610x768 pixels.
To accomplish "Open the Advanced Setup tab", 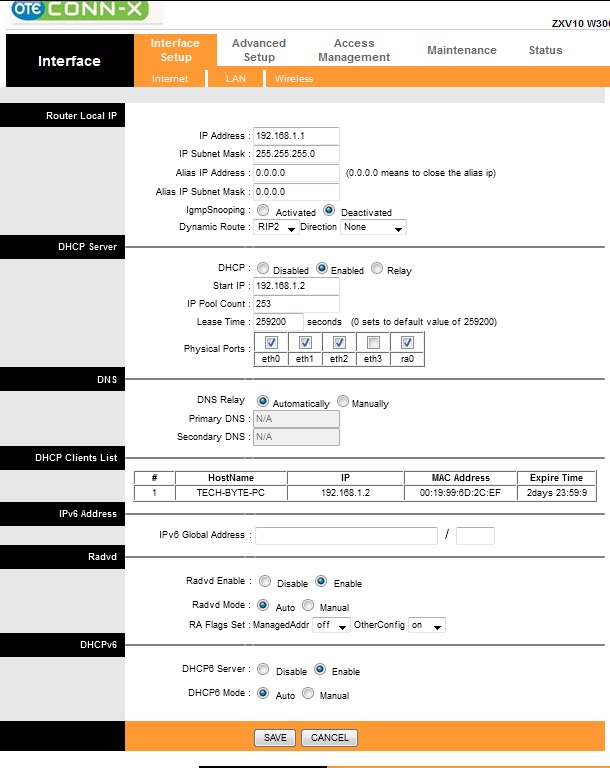I will [x=259, y=50].
